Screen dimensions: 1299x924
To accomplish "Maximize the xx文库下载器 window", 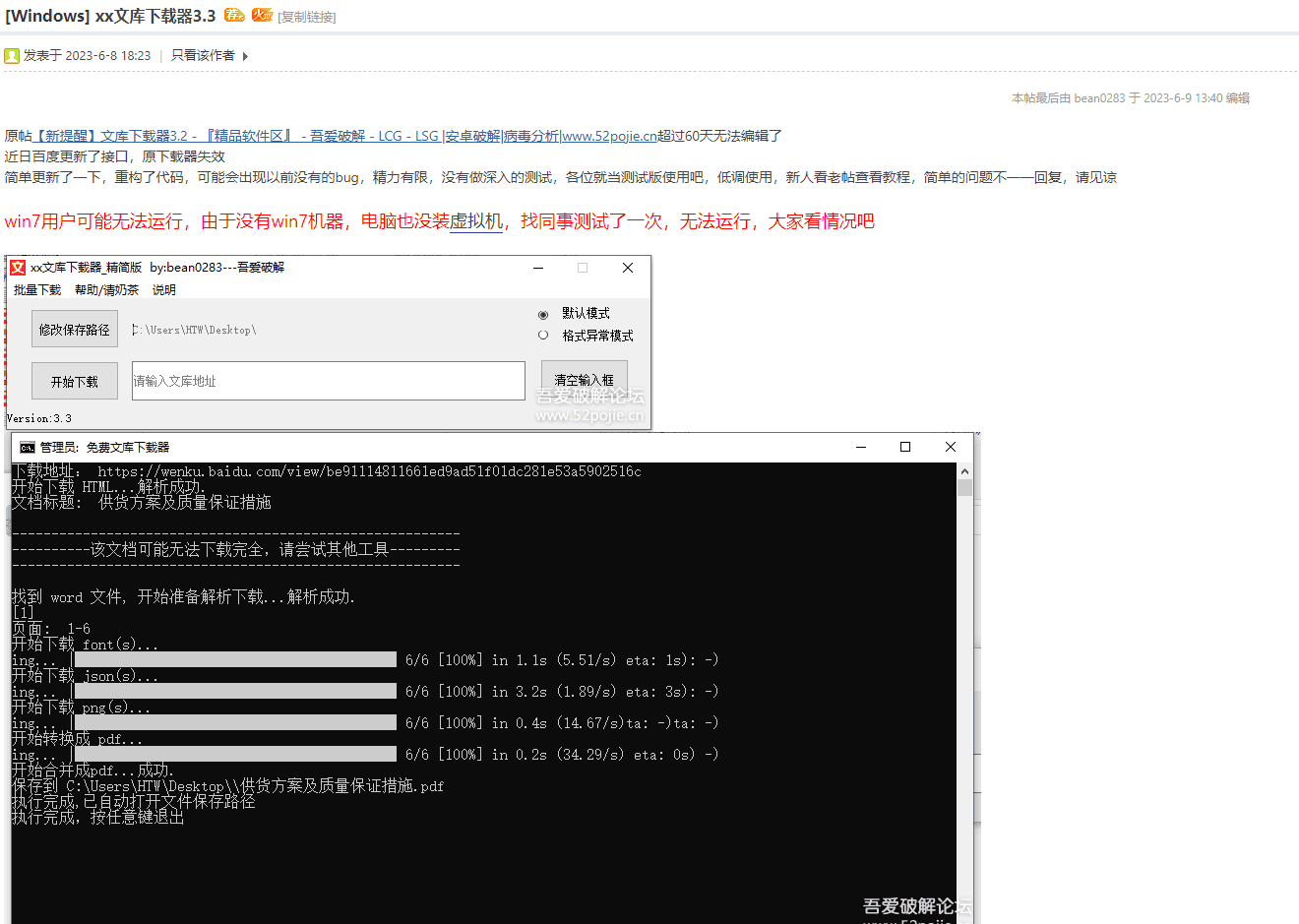I will (583, 268).
